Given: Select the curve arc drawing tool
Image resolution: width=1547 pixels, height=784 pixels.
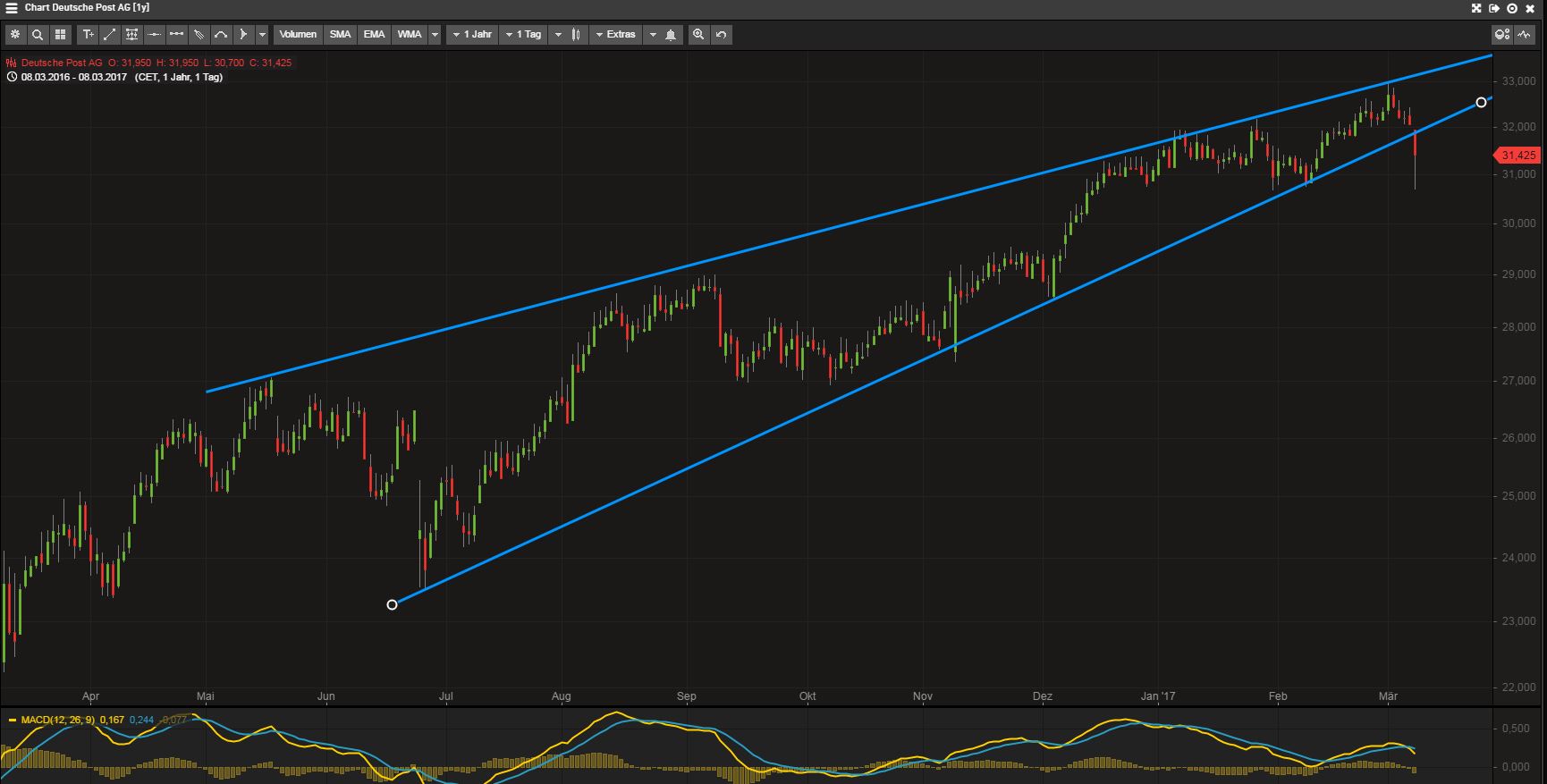Looking at the screenshot, I should coord(222,35).
